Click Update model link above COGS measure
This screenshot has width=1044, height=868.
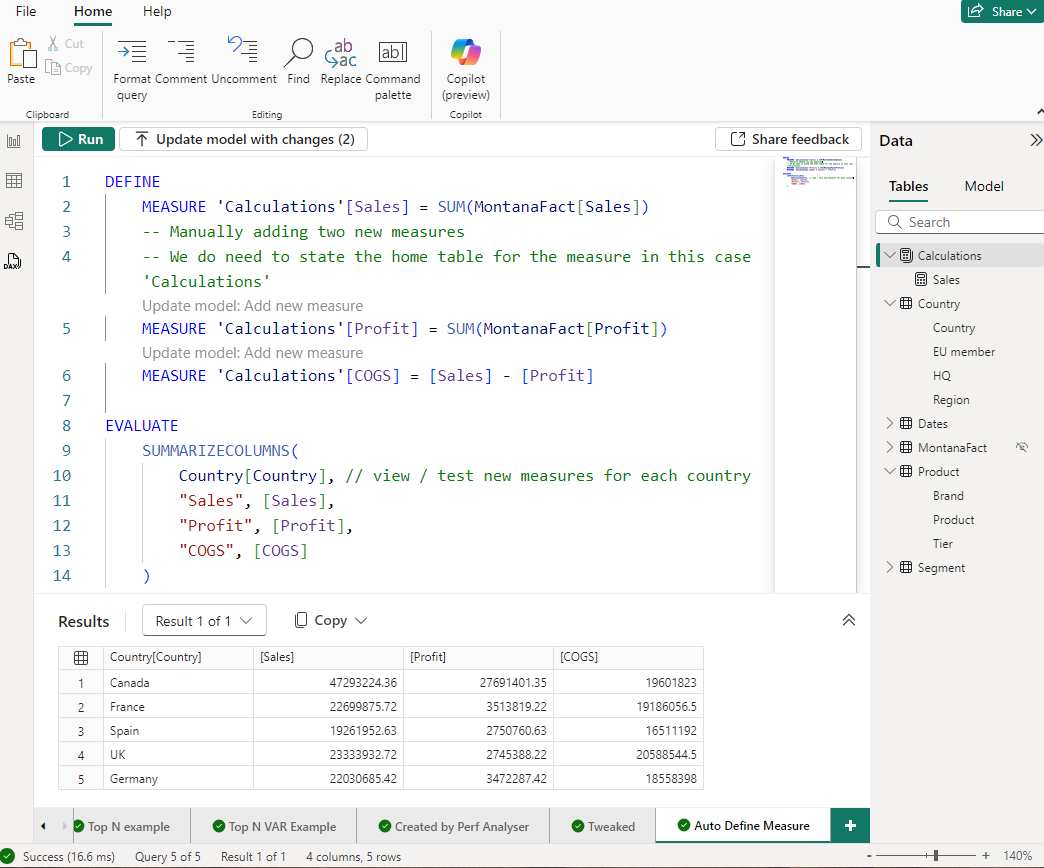[252, 353]
